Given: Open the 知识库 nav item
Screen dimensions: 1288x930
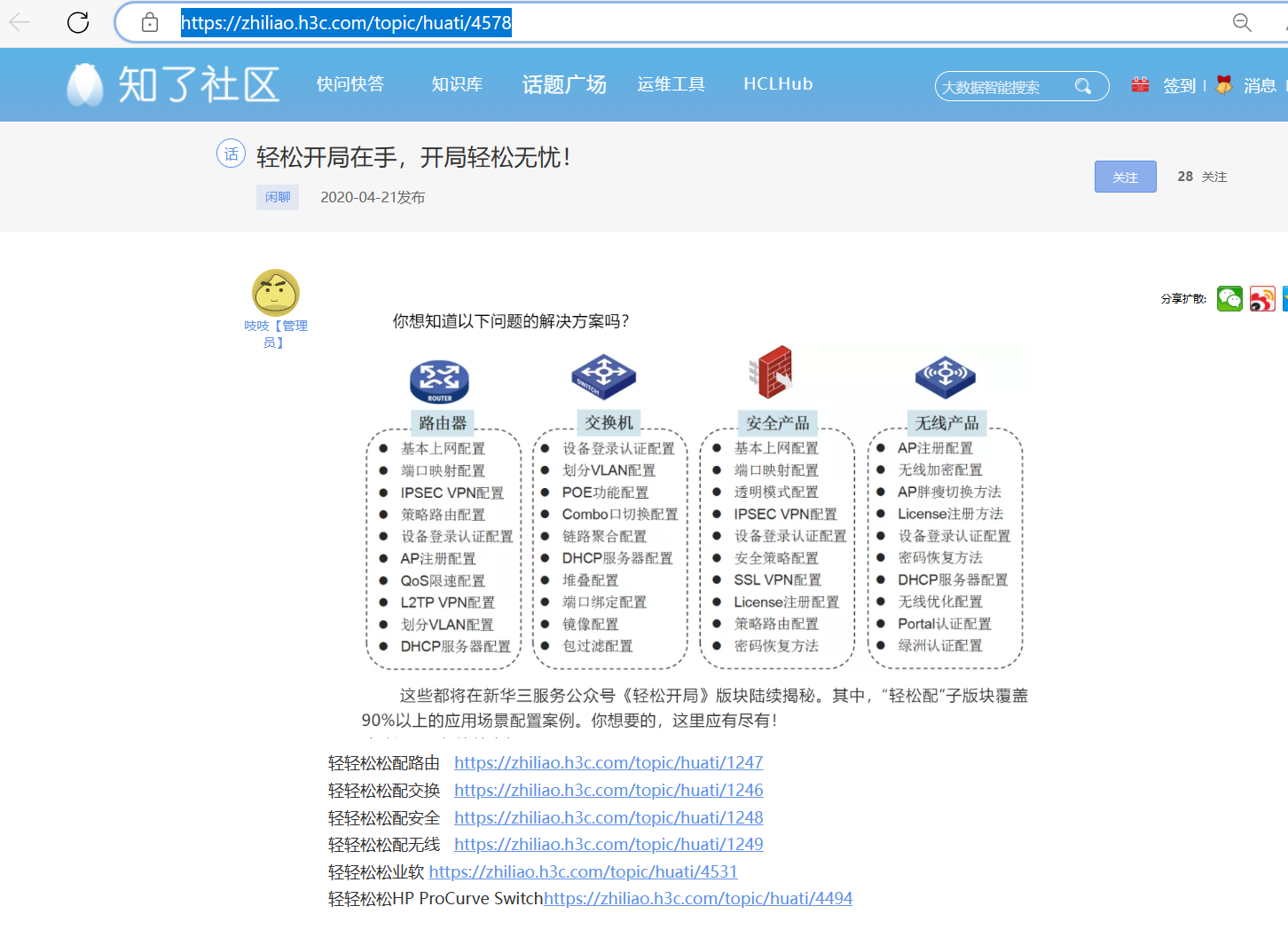Looking at the screenshot, I should tap(457, 84).
